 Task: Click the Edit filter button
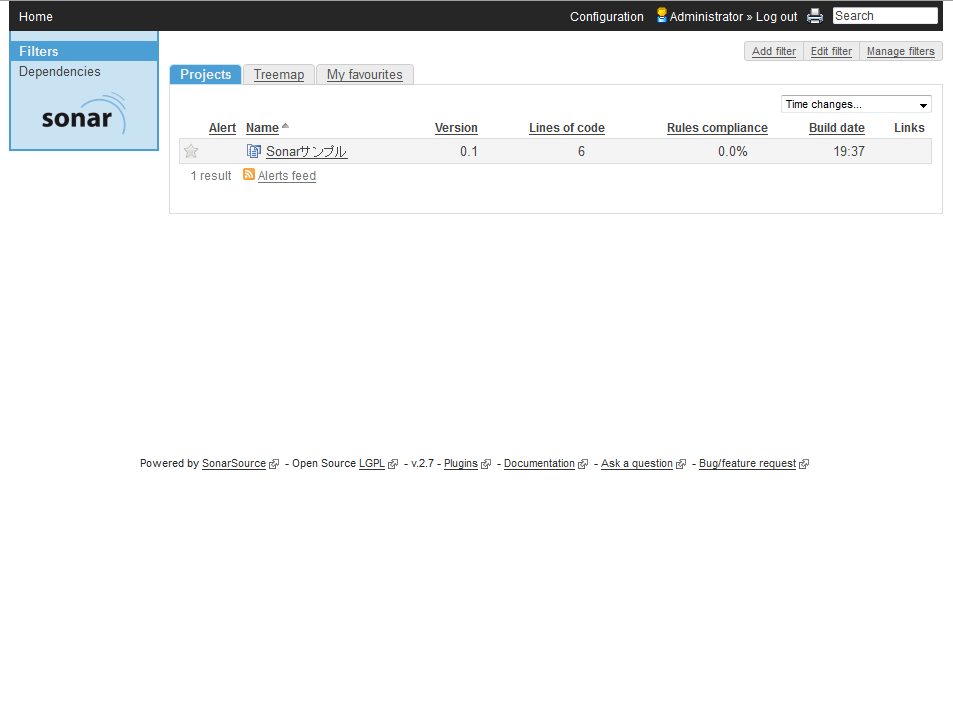831,51
